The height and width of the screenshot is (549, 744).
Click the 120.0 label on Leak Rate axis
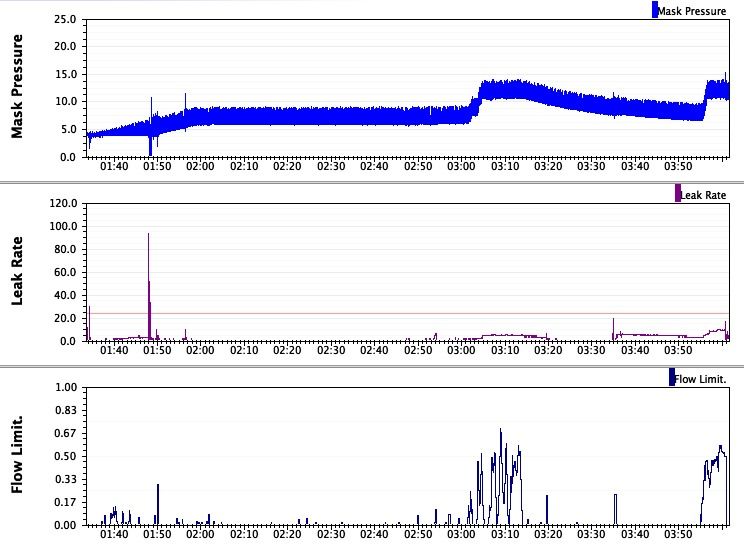click(62, 203)
